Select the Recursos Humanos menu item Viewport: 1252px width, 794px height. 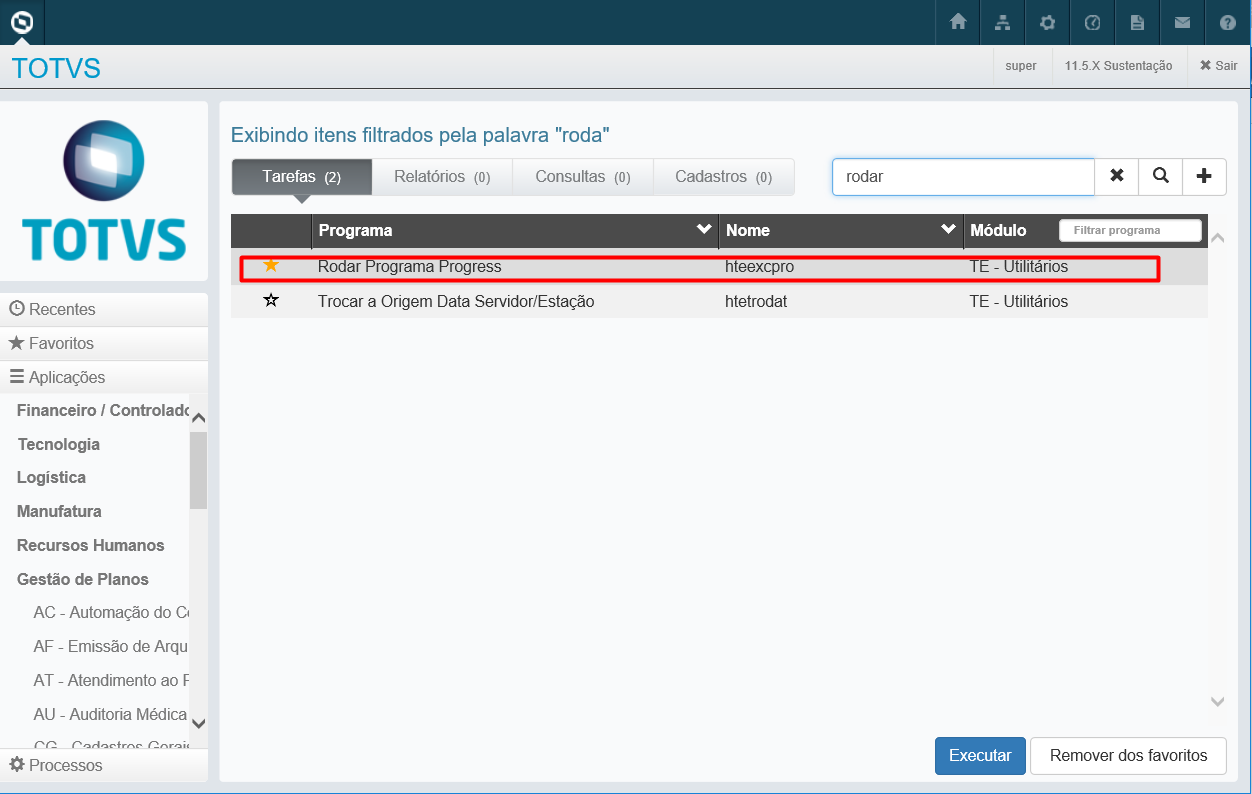point(91,545)
